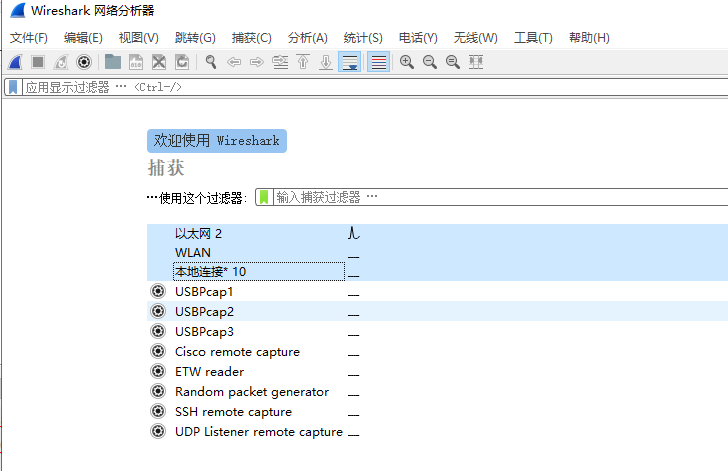Open the 视图(V) menu
The width and height of the screenshot is (728, 471).
pyautogui.click(x=138, y=38)
